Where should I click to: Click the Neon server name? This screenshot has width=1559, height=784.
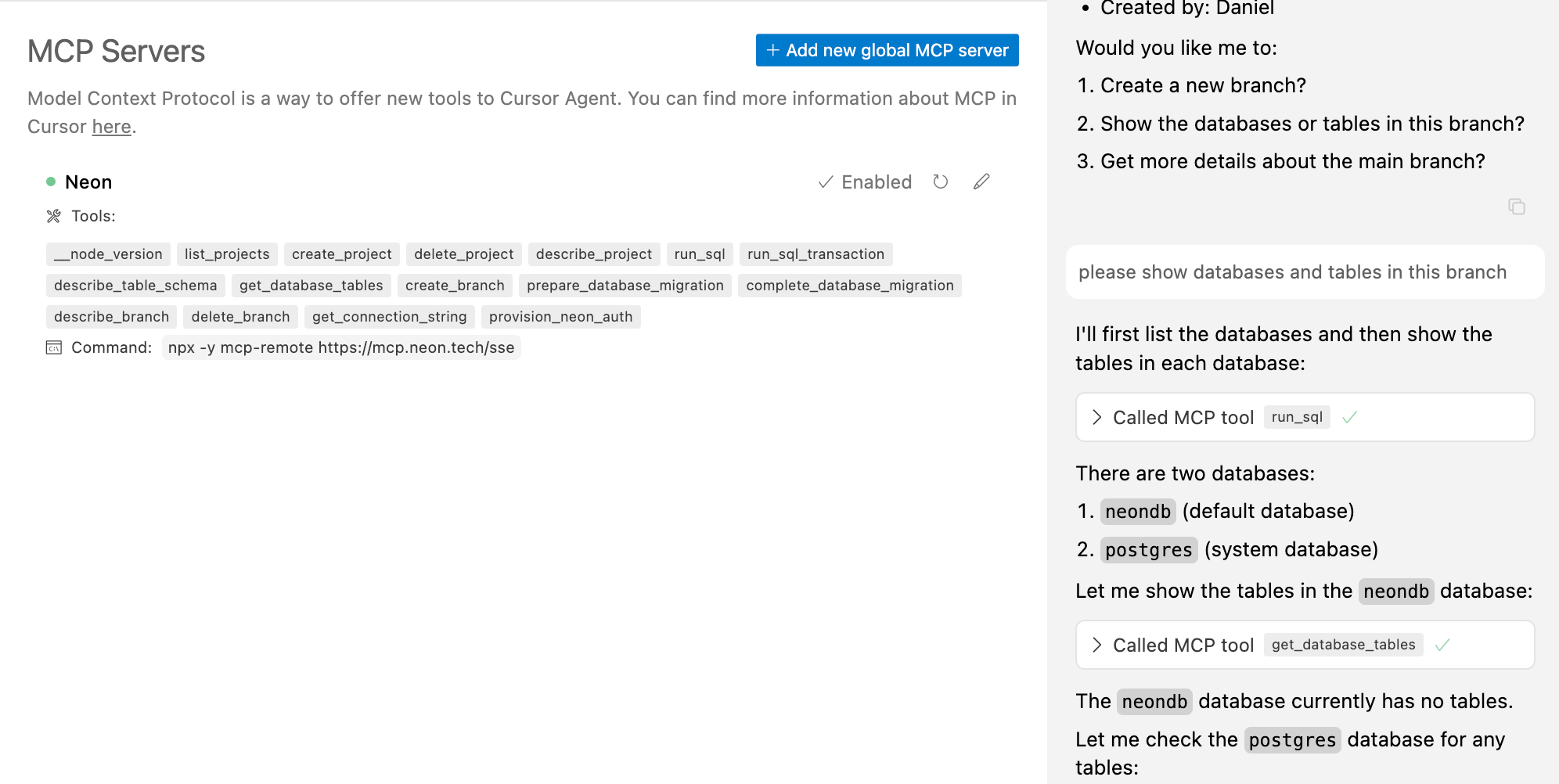tap(88, 182)
